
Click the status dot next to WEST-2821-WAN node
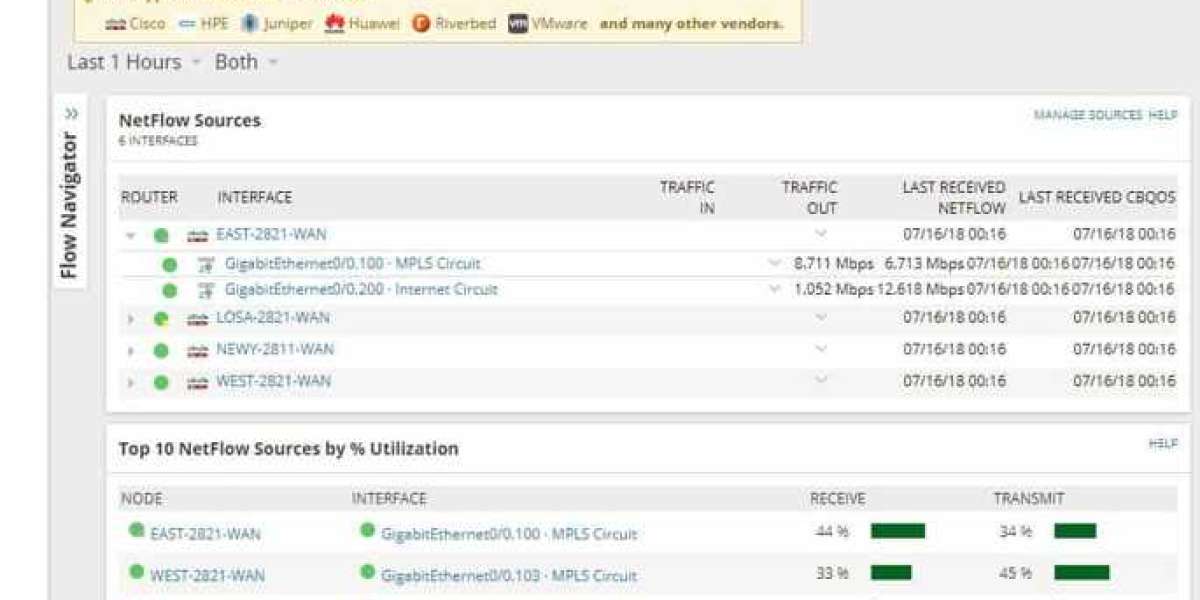(161, 381)
